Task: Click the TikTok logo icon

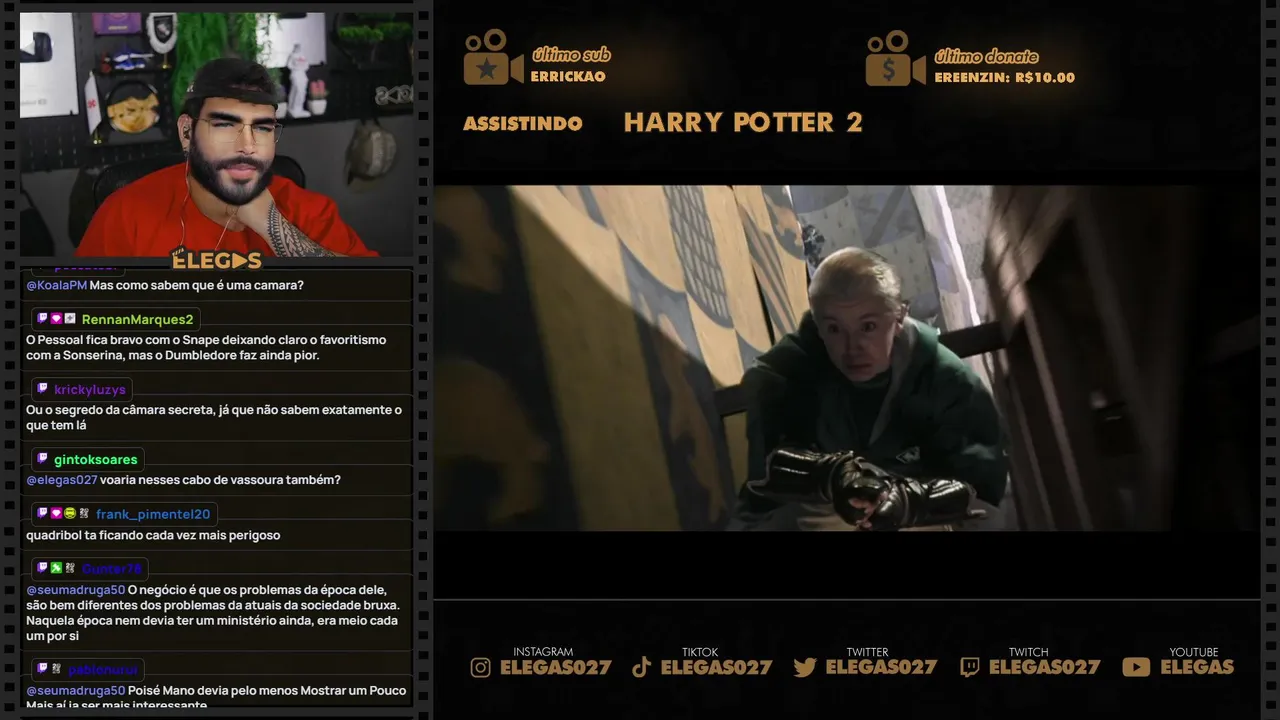Action: (x=642, y=667)
